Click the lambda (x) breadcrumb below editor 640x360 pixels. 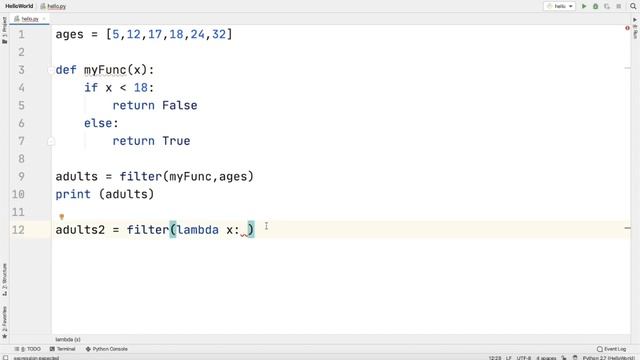coord(68,340)
